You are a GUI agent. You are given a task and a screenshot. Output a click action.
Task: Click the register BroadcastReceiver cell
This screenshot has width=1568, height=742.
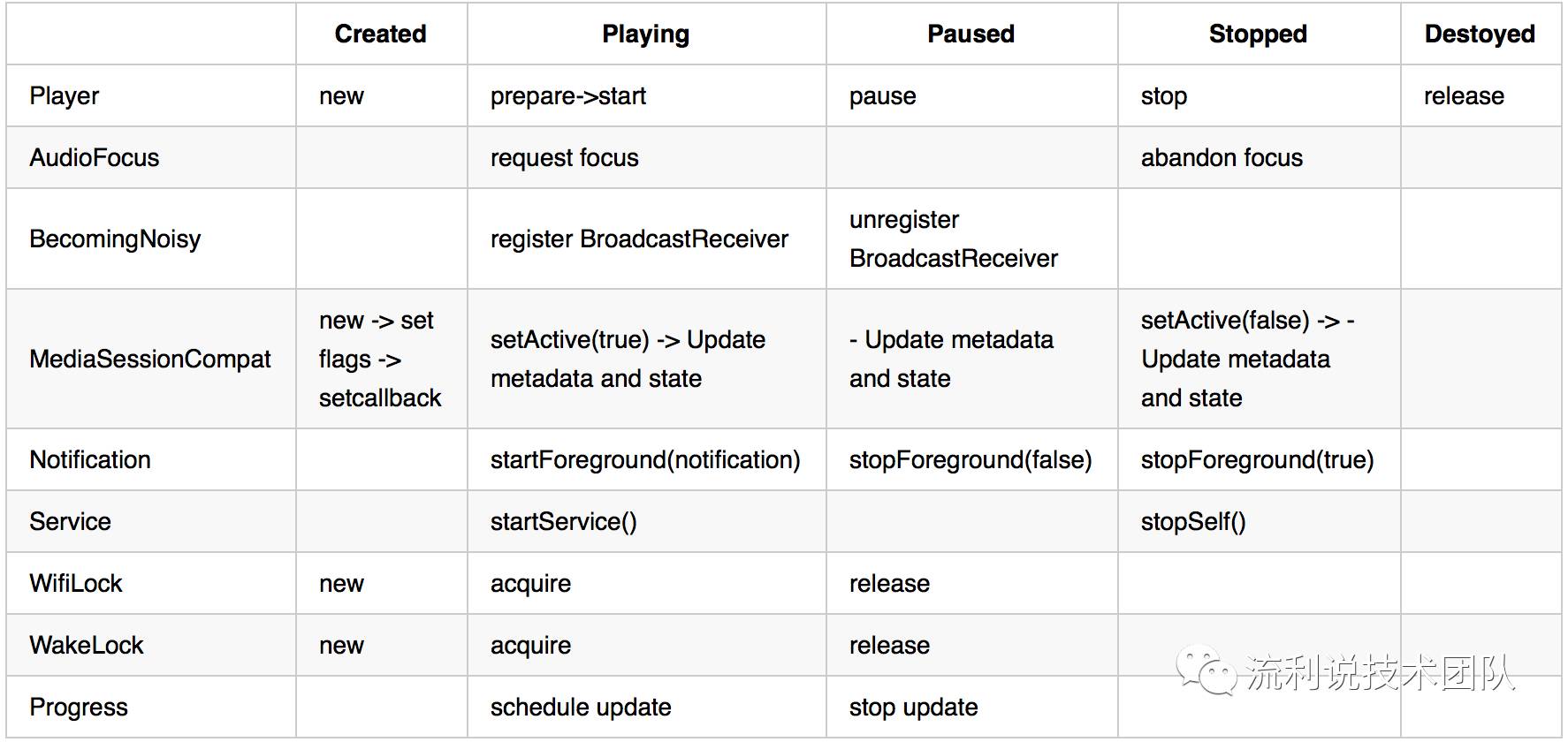[x=639, y=238]
